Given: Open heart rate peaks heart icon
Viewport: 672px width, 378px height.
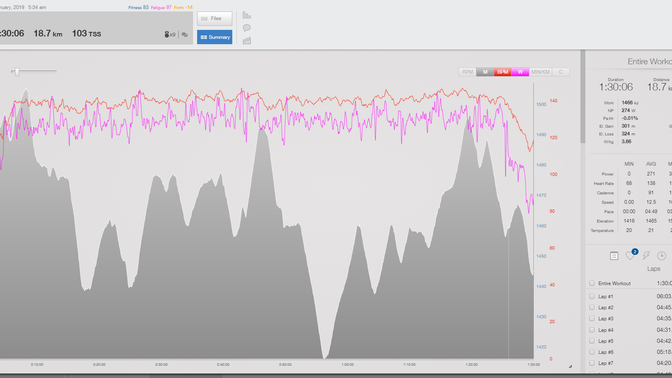Looking at the screenshot, I should (630, 256).
